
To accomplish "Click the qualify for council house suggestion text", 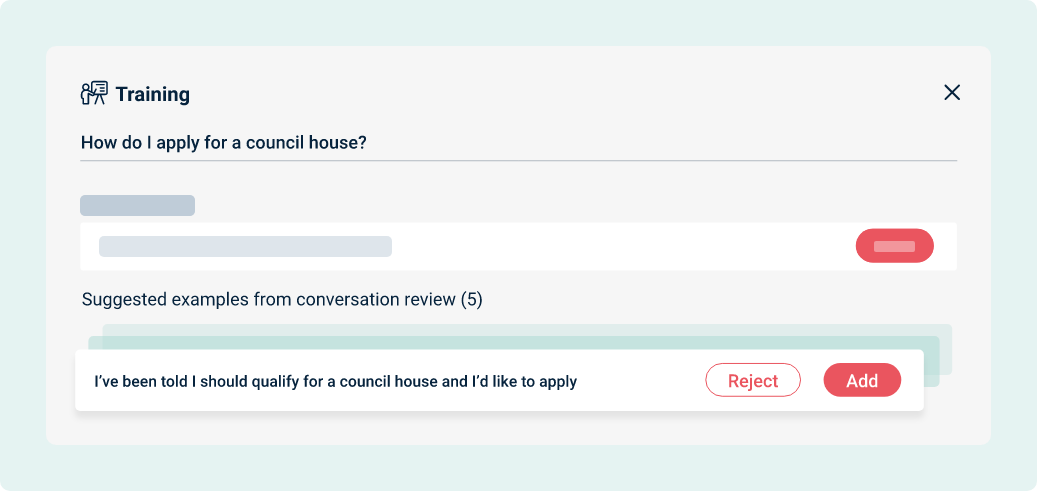I will pos(336,382).
